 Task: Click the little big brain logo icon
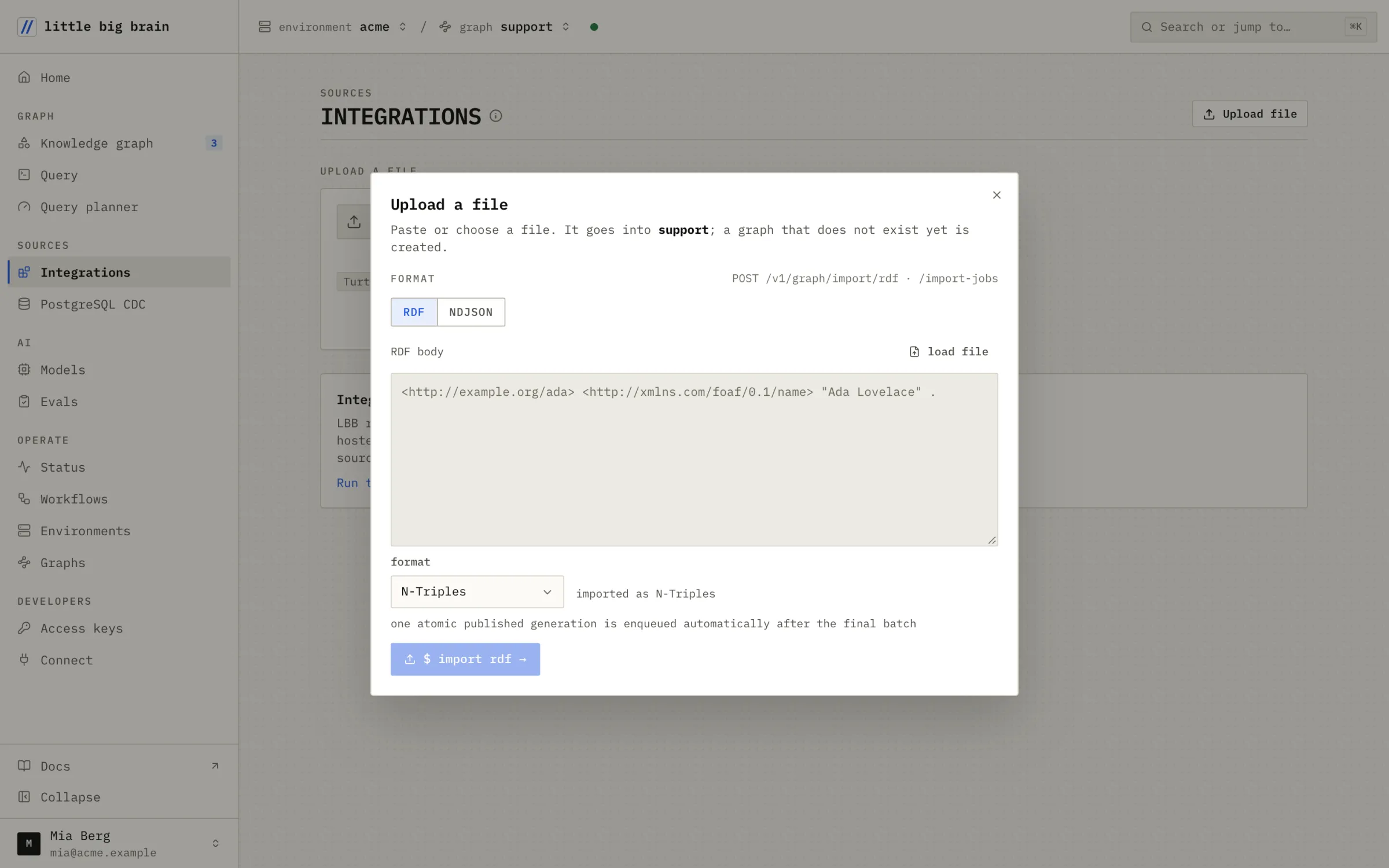pyautogui.click(x=27, y=27)
